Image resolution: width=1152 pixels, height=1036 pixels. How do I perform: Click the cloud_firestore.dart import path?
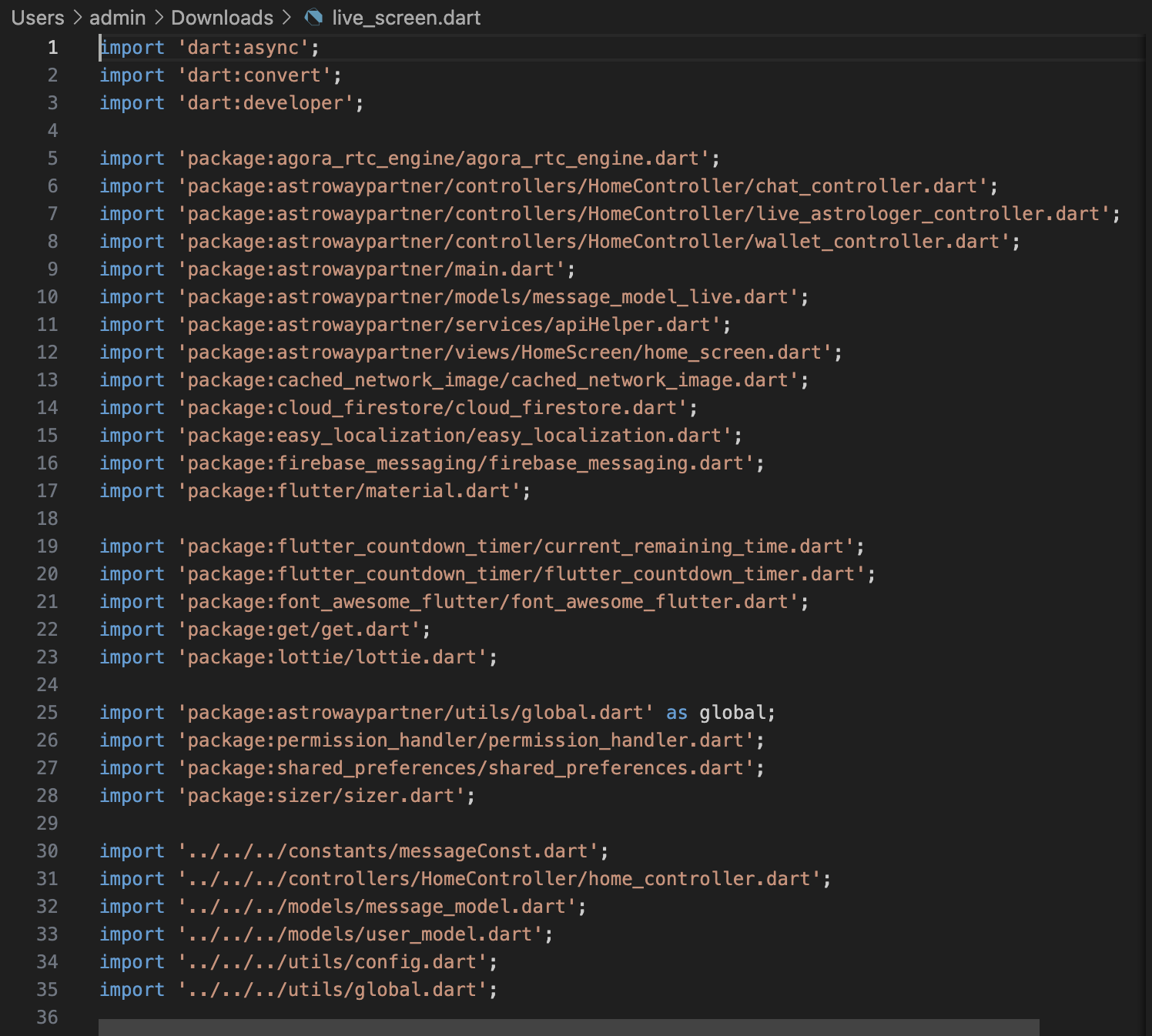[433, 408]
